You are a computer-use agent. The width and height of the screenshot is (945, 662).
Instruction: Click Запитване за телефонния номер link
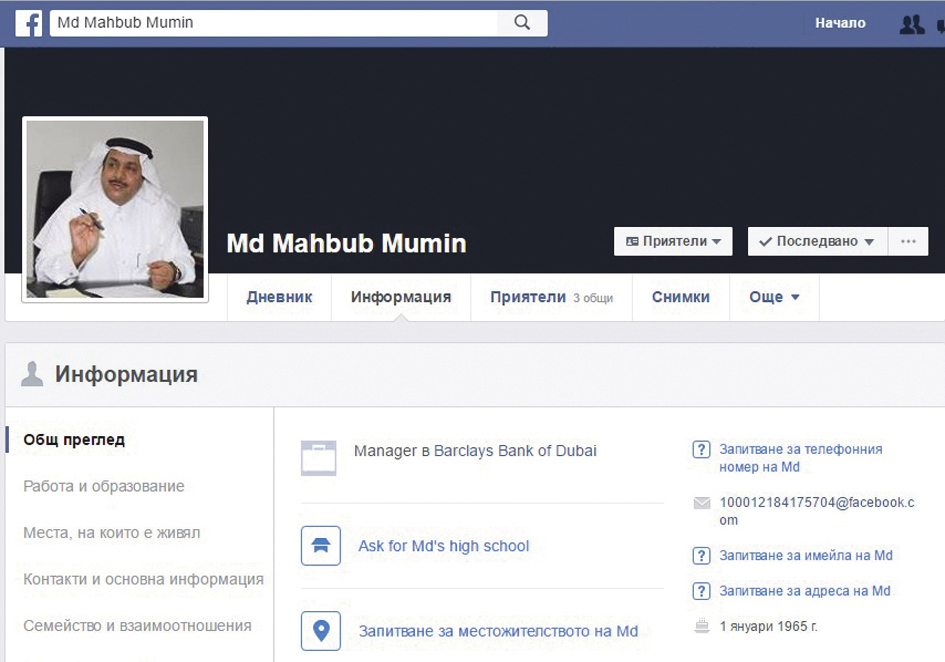click(800, 458)
